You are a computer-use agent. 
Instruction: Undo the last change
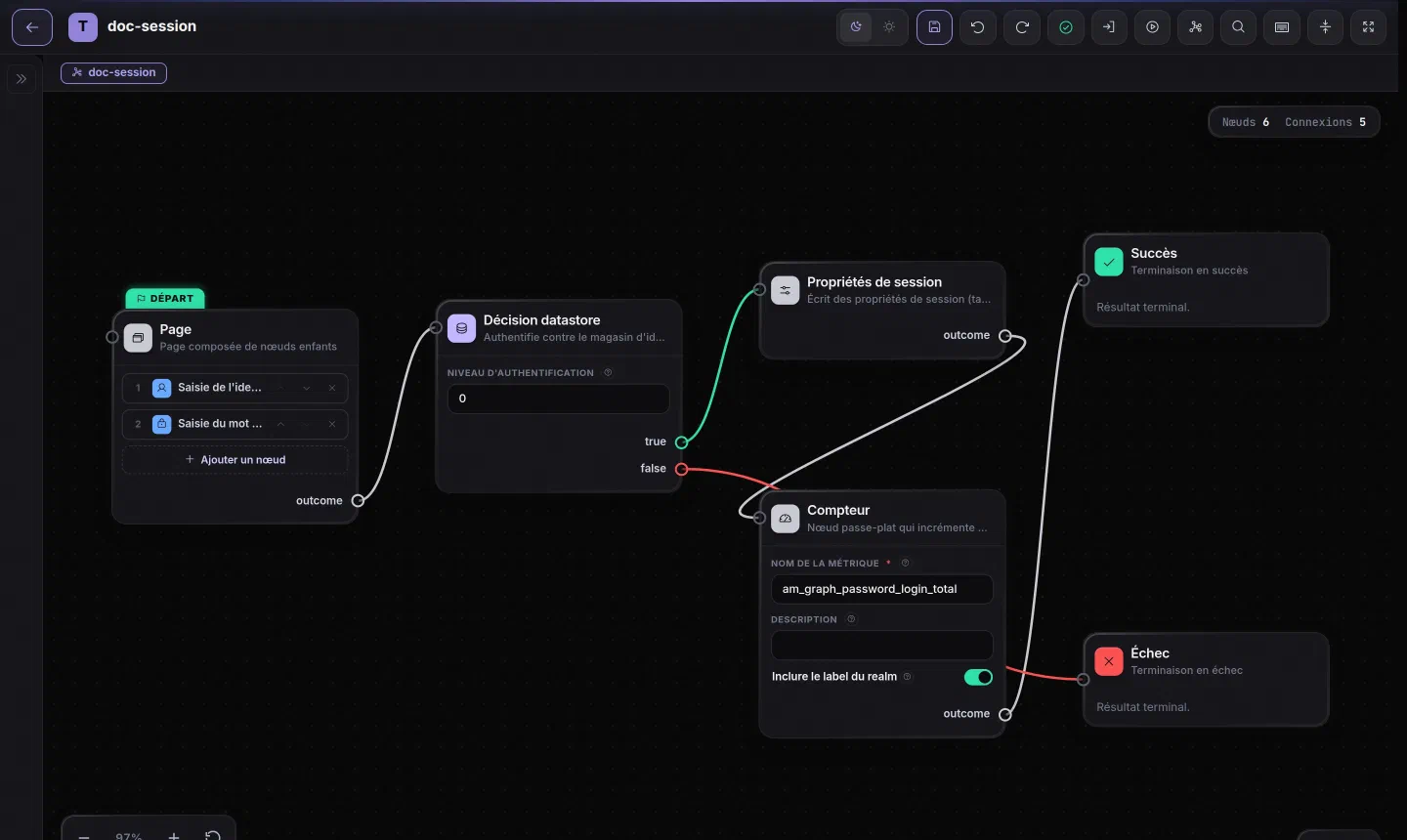click(978, 27)
